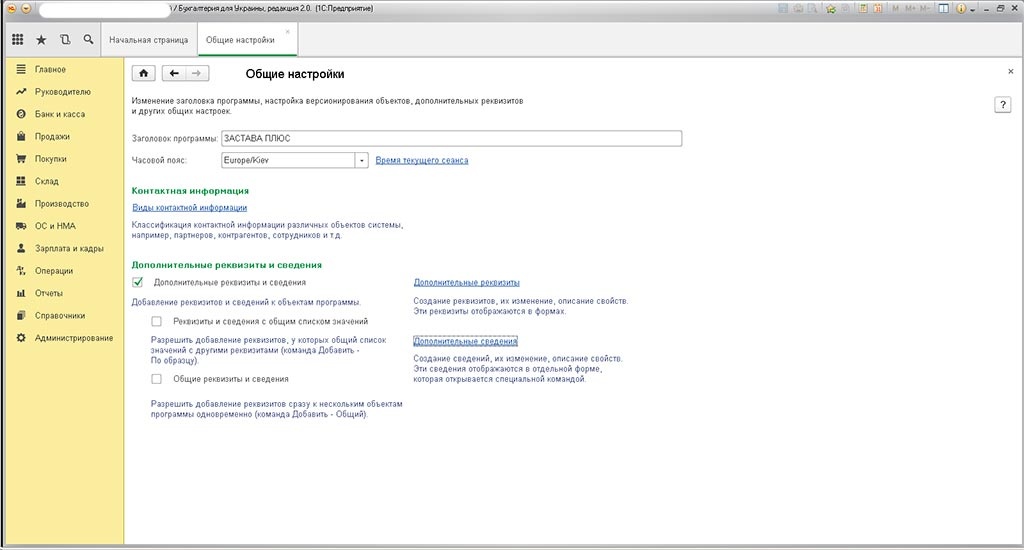Open help with the question mark button
1024x550 pixels.
pos(1003,105)
